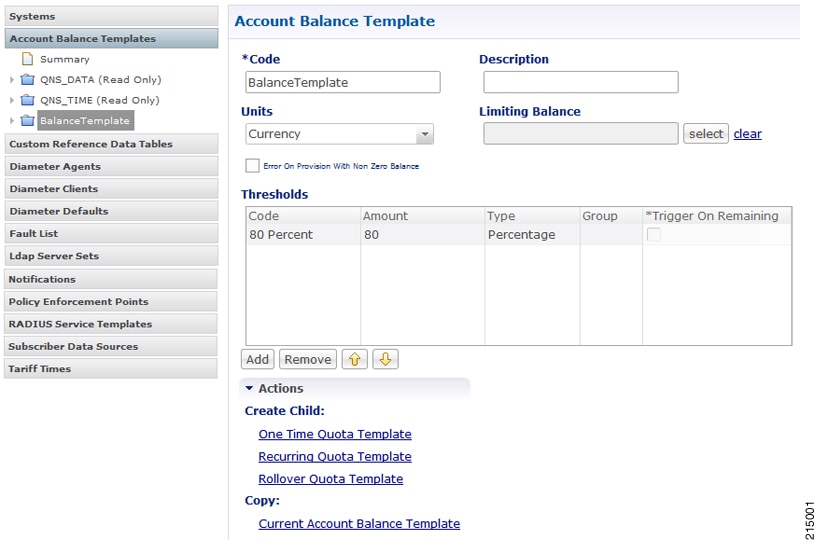Click the Percentage type cell

533,235
